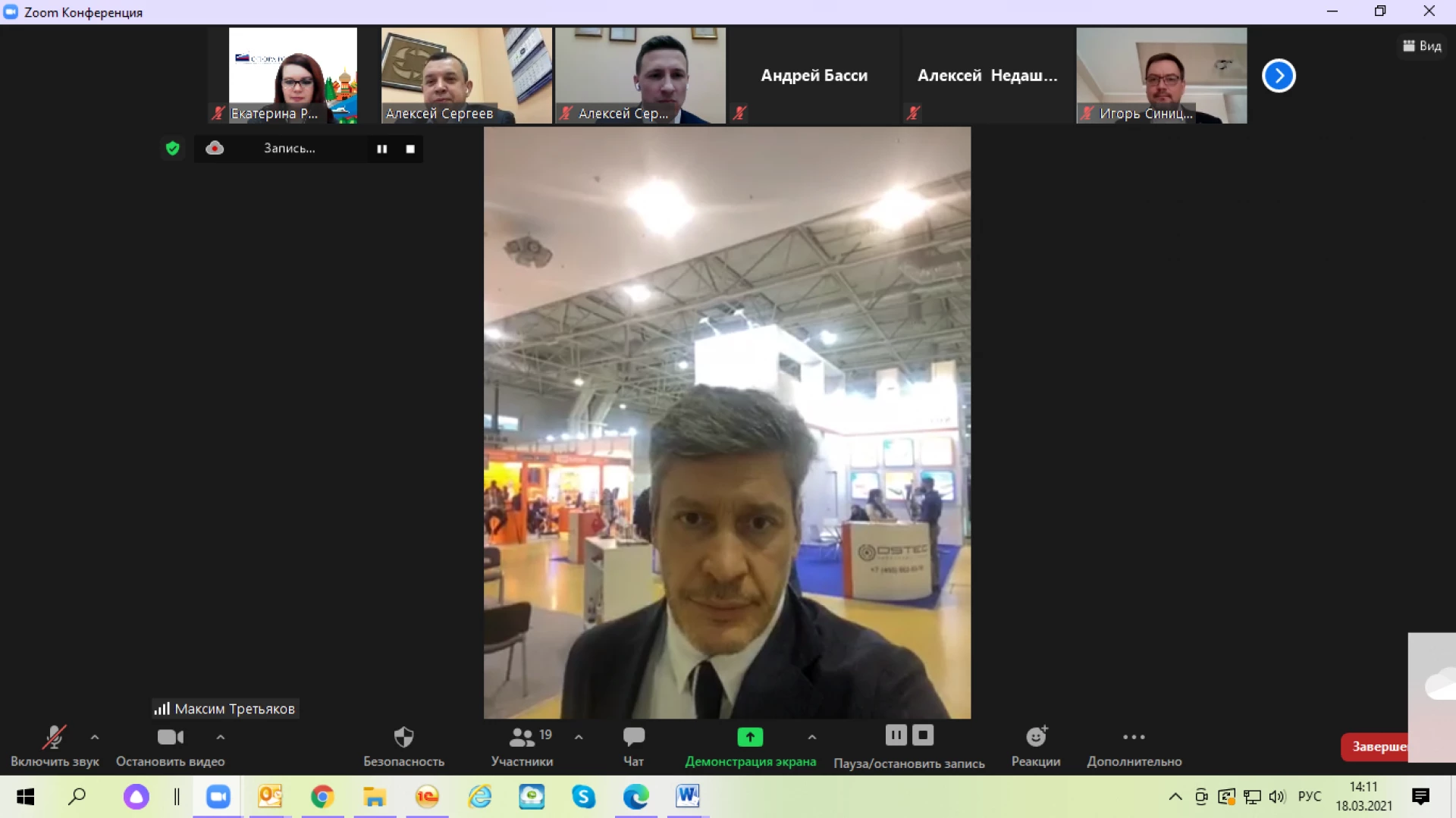Switch РУС input language
1456x818 pixels.
(1310, 797)
